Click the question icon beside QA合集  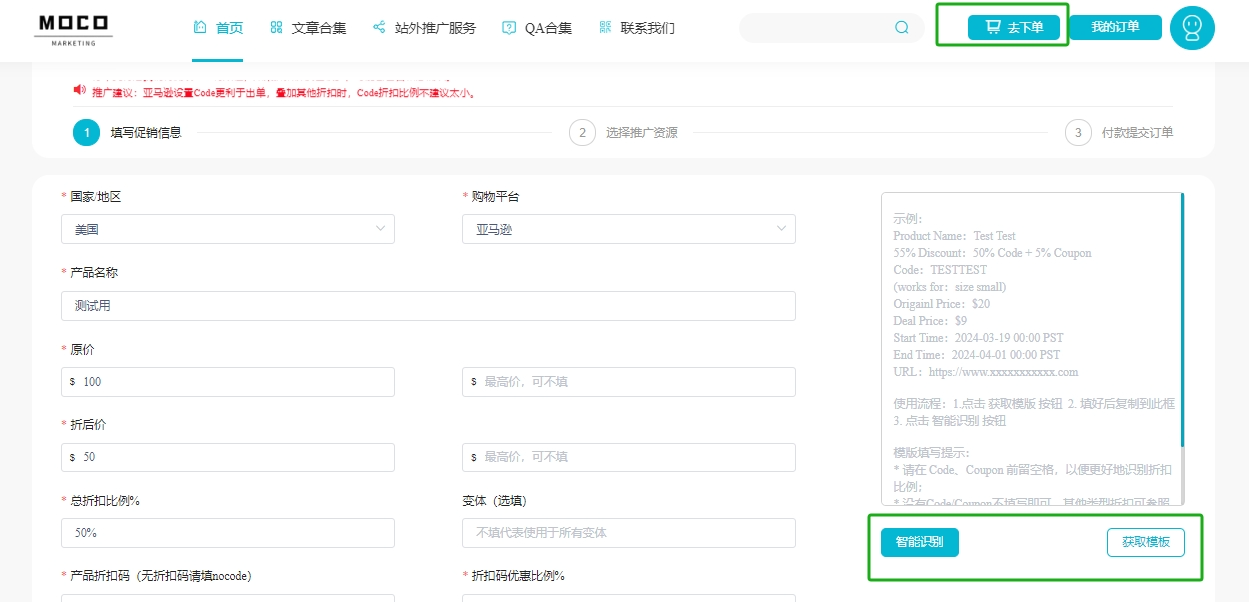coord(509,27)
